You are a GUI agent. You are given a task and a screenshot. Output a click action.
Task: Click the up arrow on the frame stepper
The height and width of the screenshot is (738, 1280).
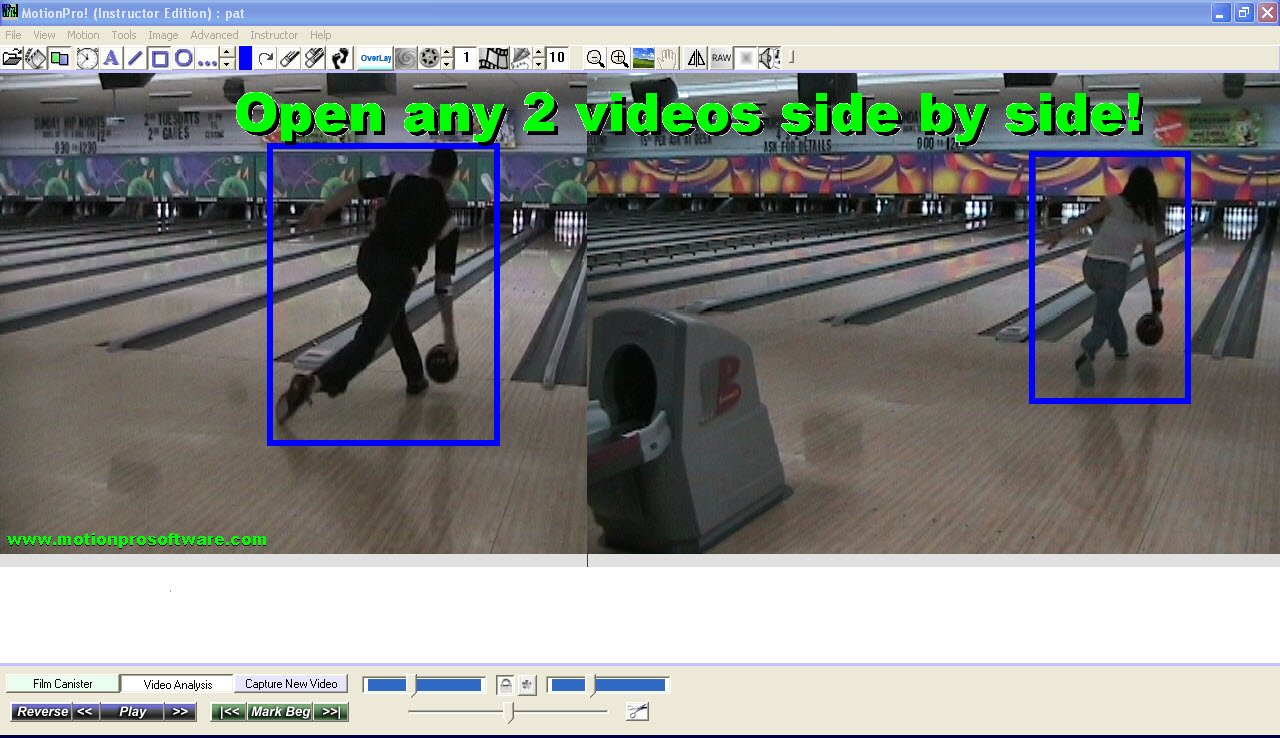(x=445, y=53)
